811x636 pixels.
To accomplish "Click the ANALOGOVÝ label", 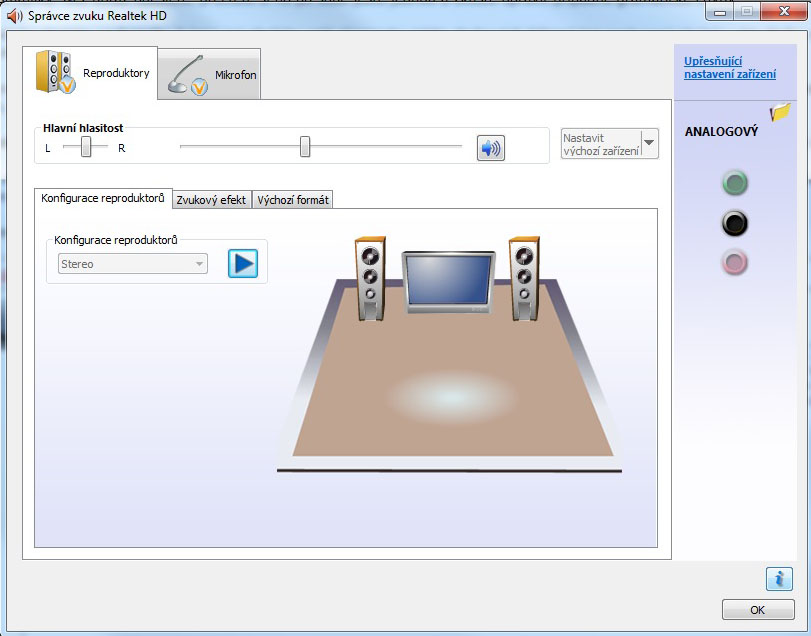I will 721,131.
